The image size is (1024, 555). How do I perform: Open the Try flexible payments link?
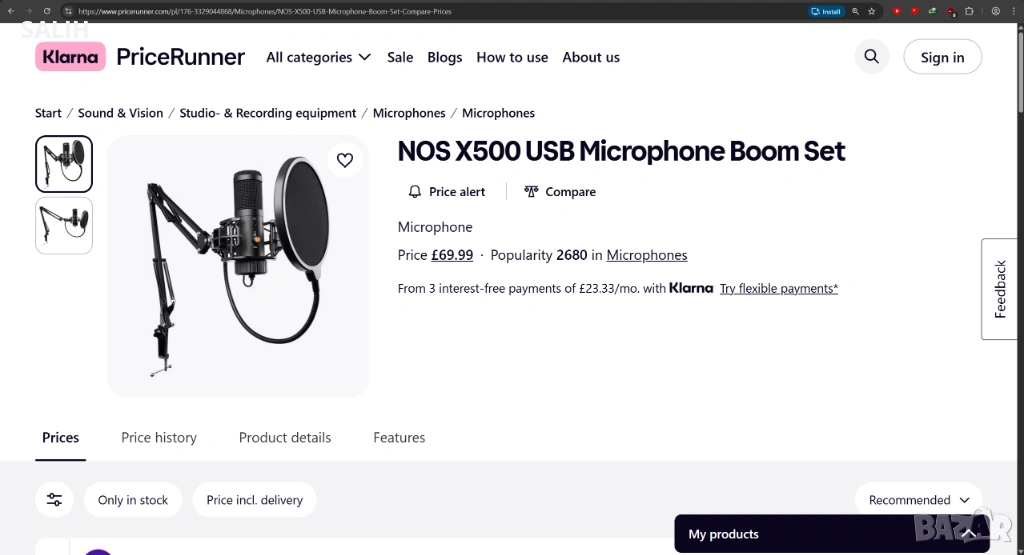tap(779, 289)
